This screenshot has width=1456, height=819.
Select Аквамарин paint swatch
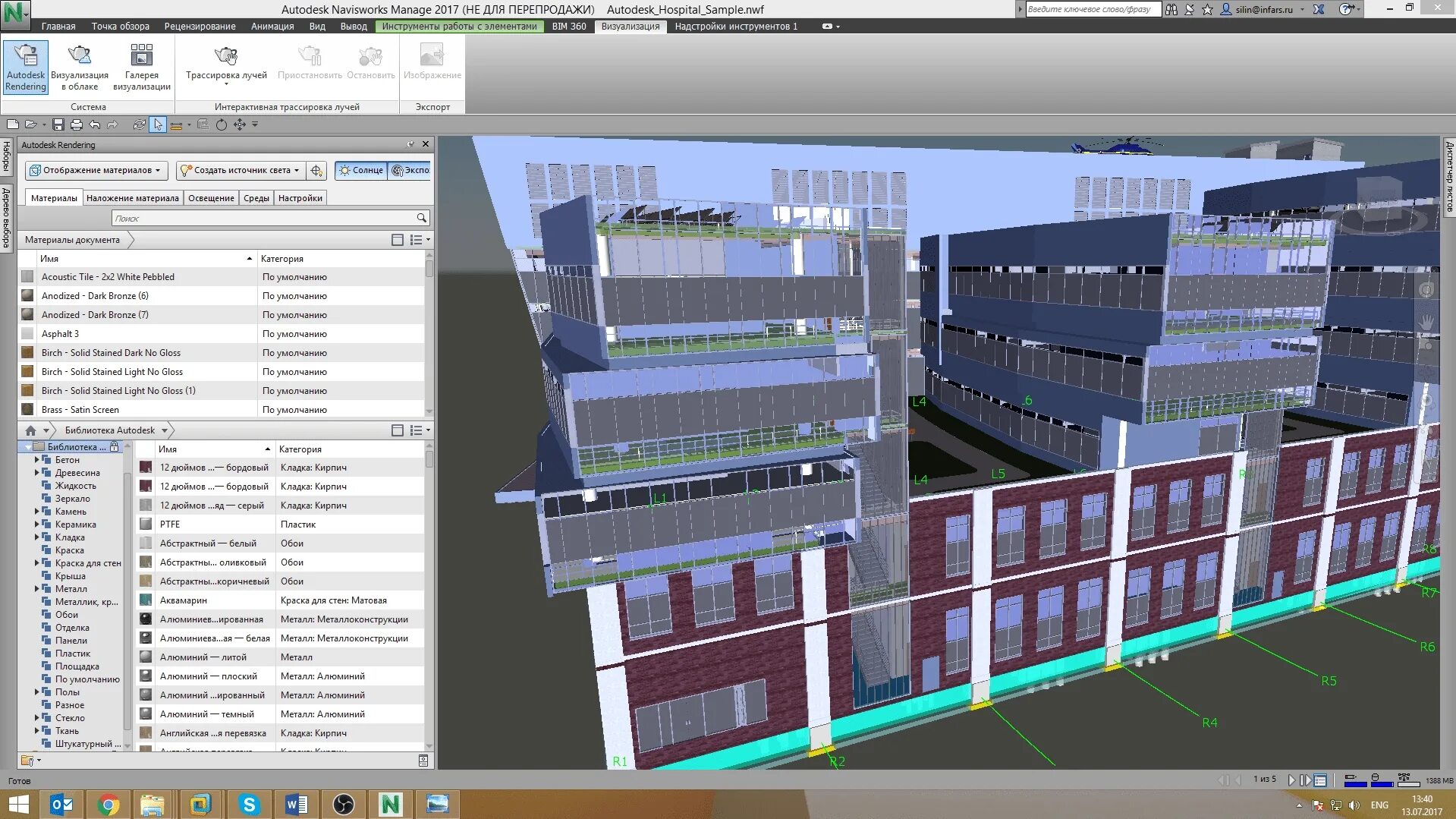(146, 600)
